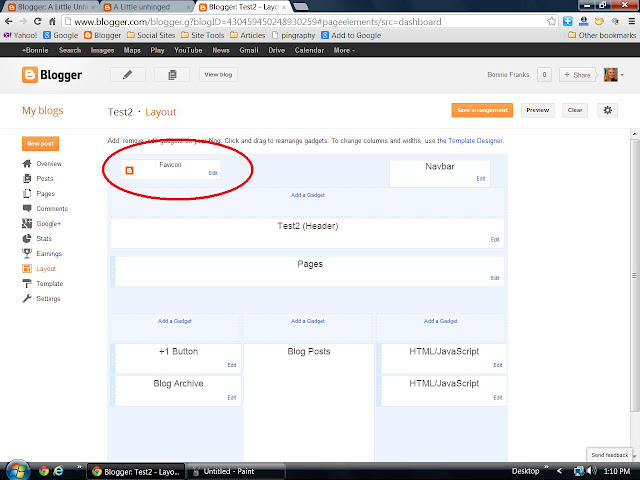Go to browser home page
Screen dimensions: 640x480
(52, 22)
